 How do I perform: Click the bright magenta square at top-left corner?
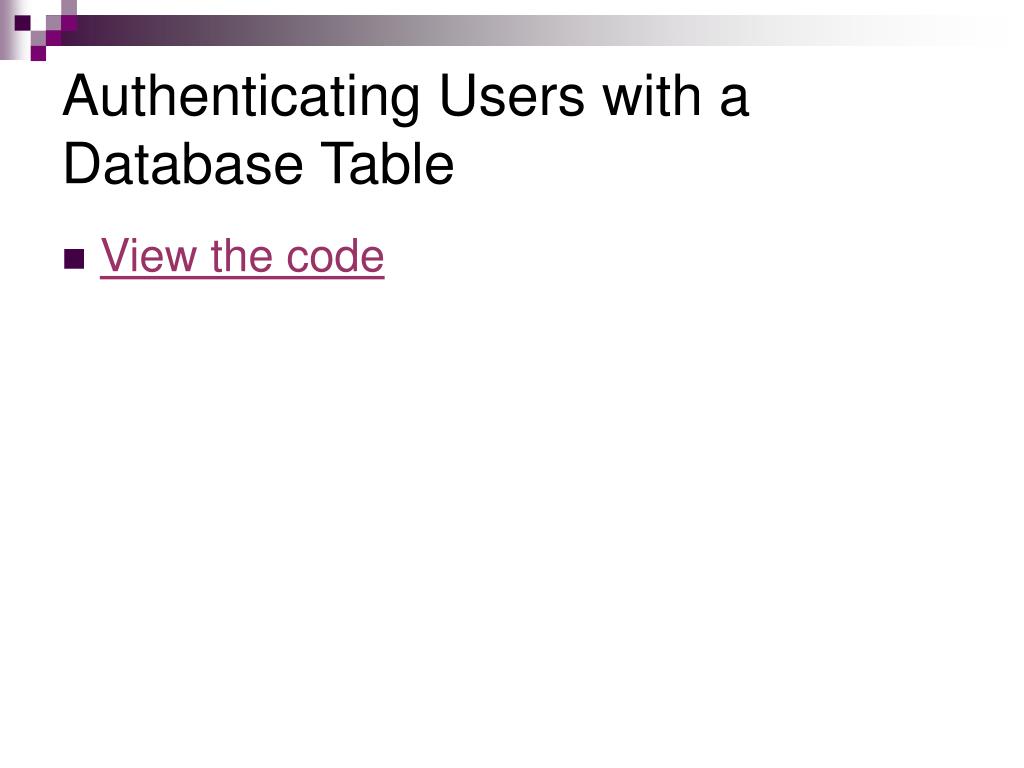[69, 23]
